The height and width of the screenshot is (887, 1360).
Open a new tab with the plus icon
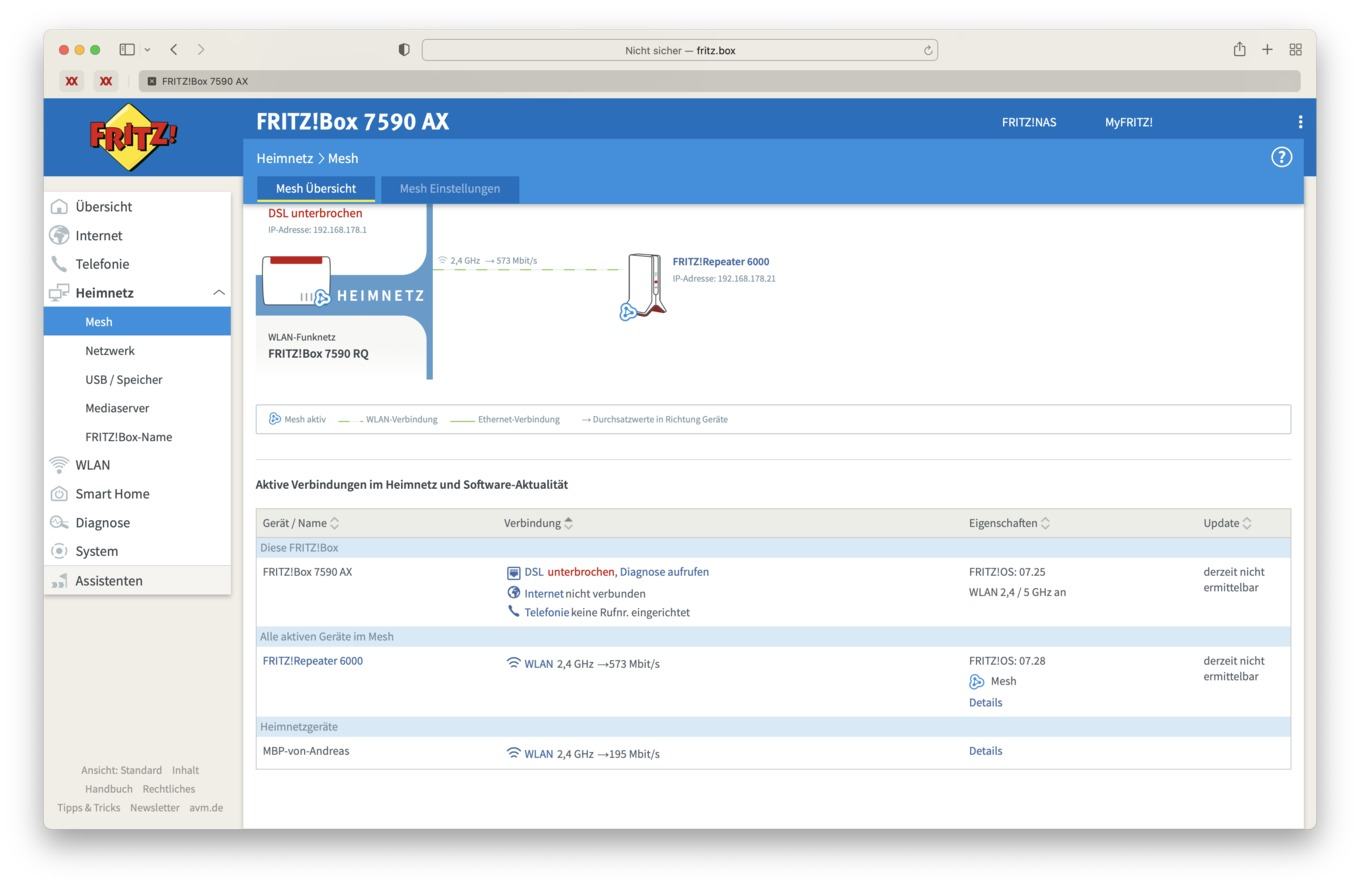1267,49
